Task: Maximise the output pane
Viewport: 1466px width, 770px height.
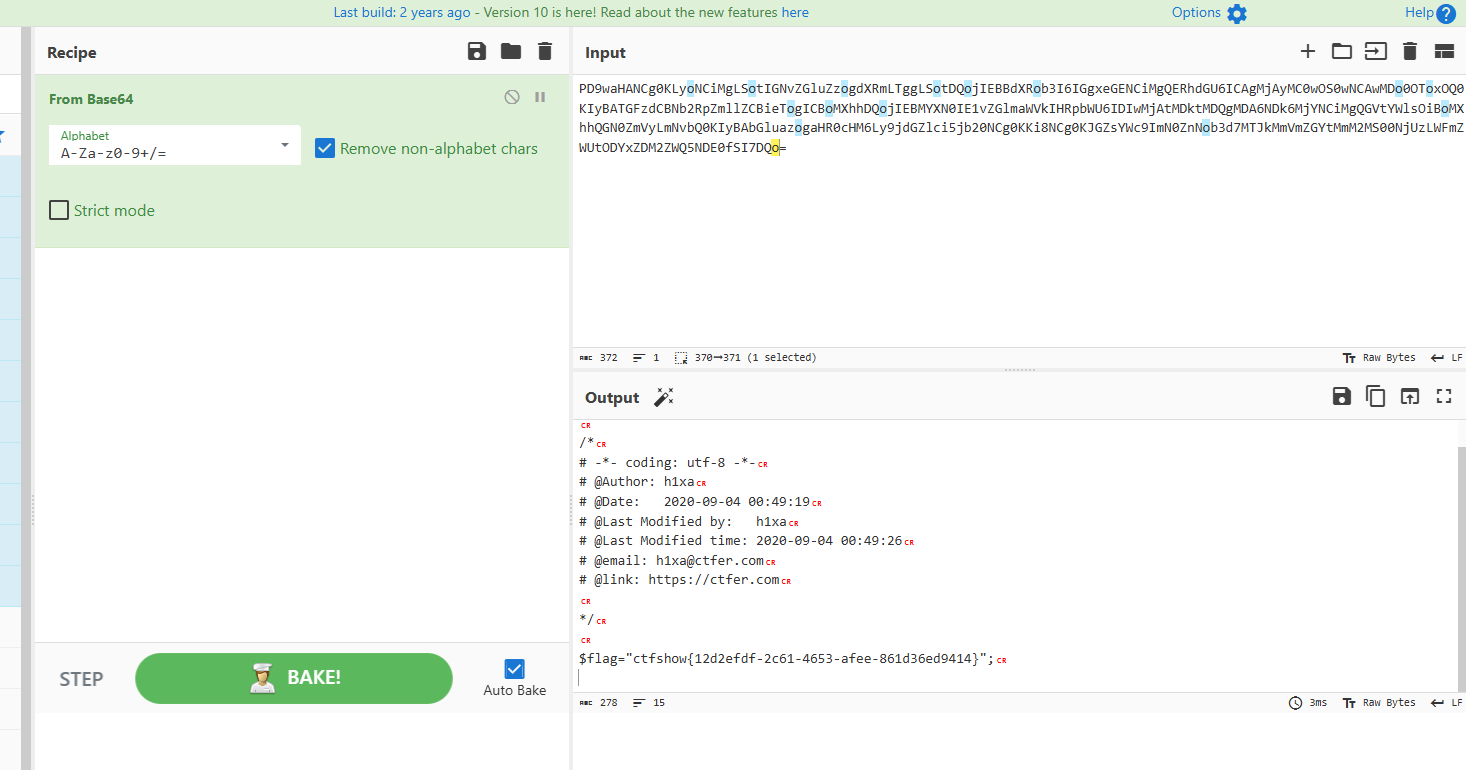Action: [x=1443, y=396]
